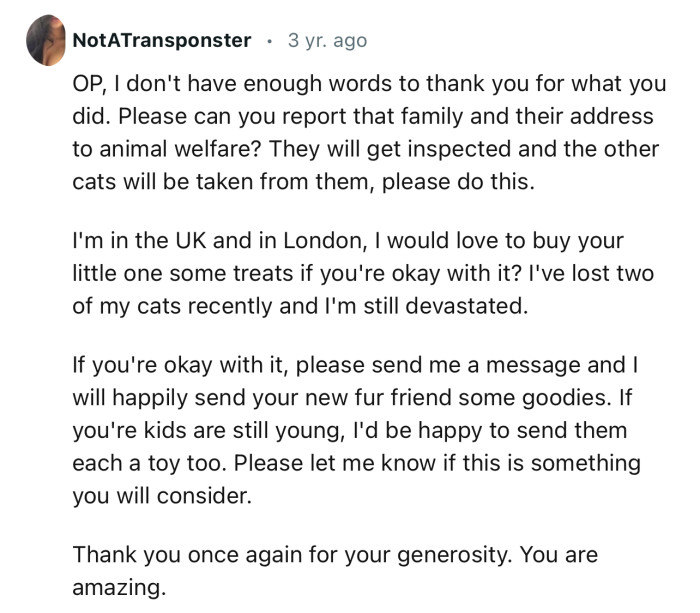
Task: Open the NotATransponster username profile link
Action: [162, 41]
